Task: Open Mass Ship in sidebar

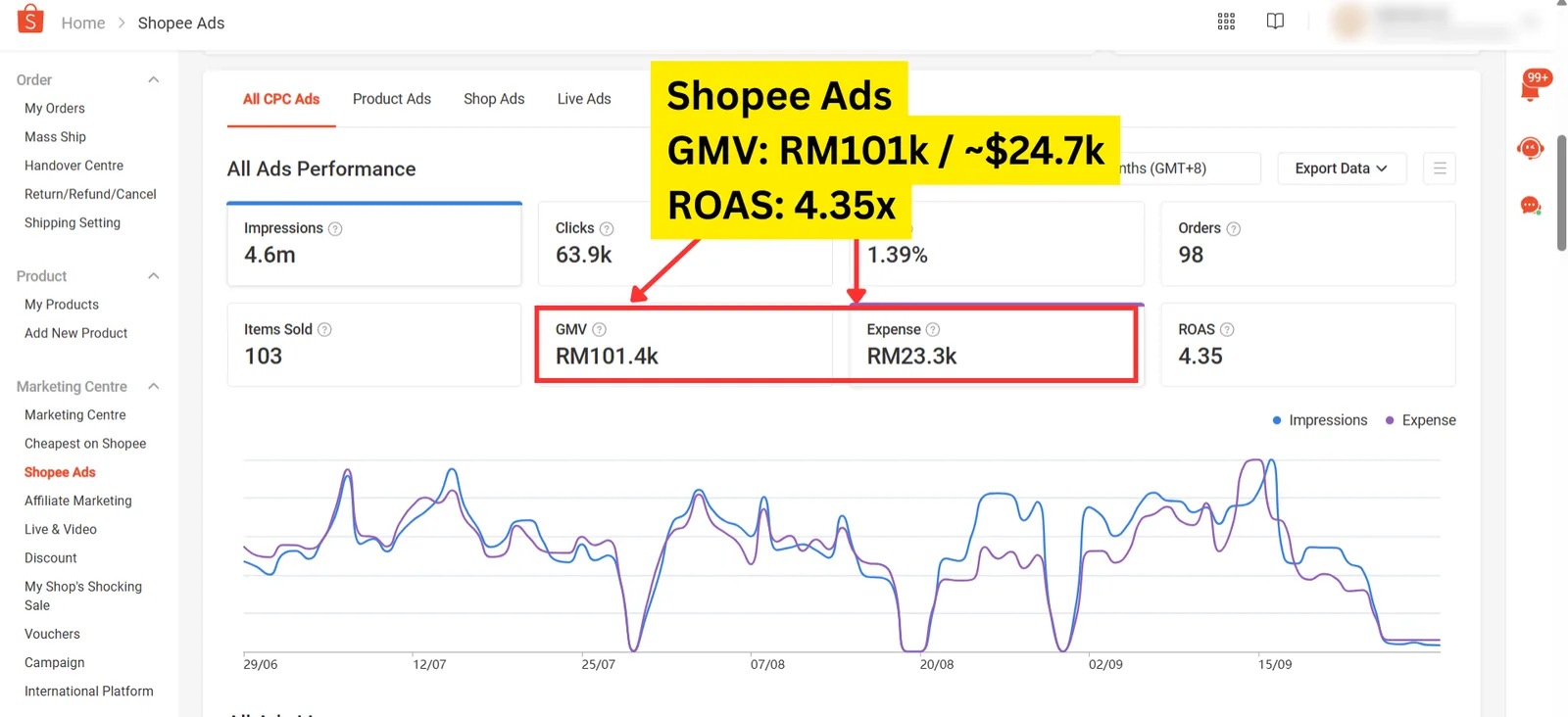Action: click(55, 137)
